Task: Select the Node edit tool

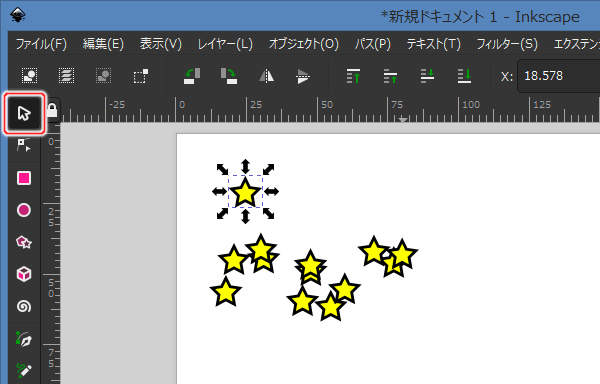Action: [24, 145]
